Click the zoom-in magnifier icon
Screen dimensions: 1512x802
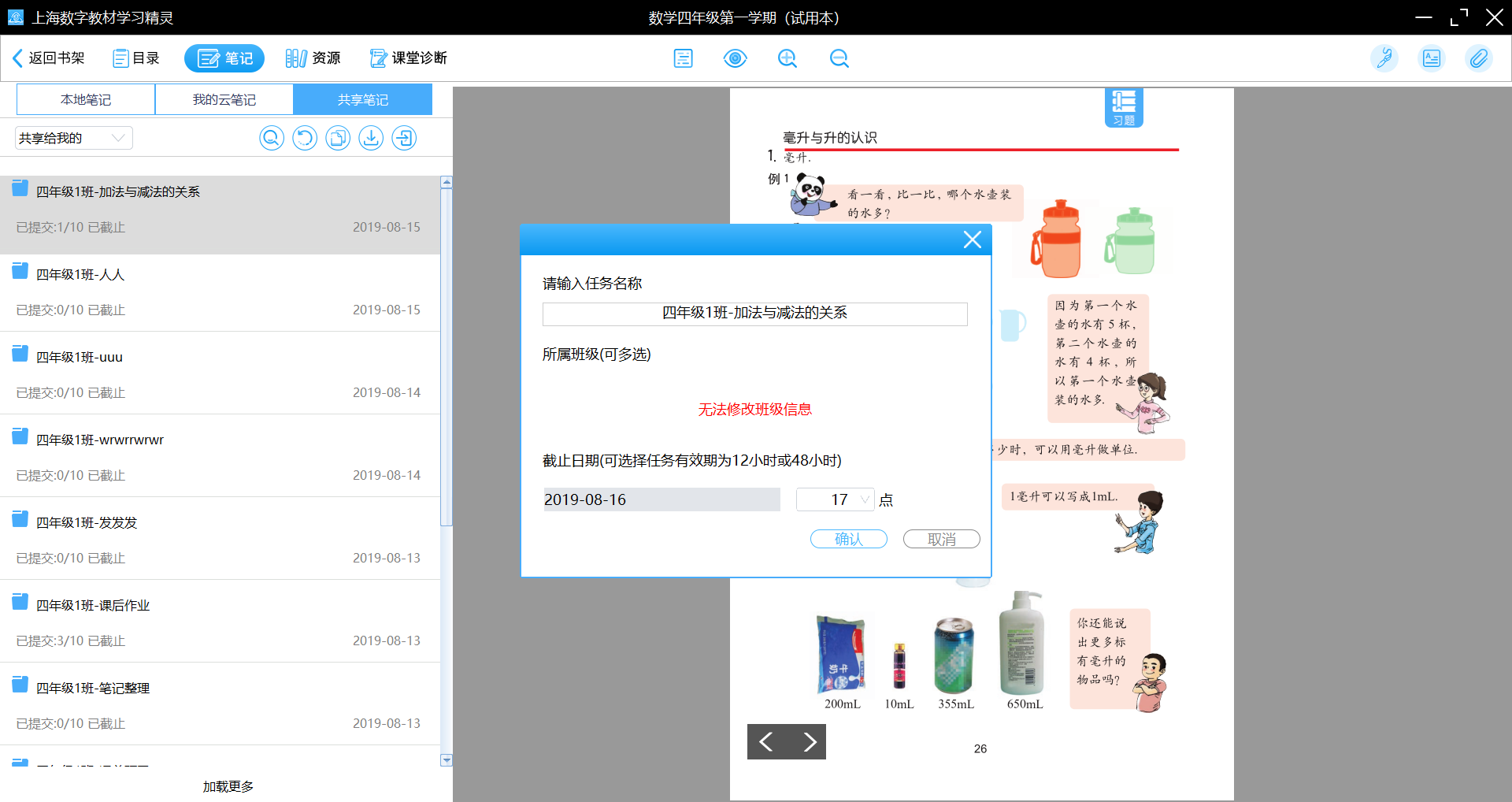pyautogui.click(x=787, y=58)
